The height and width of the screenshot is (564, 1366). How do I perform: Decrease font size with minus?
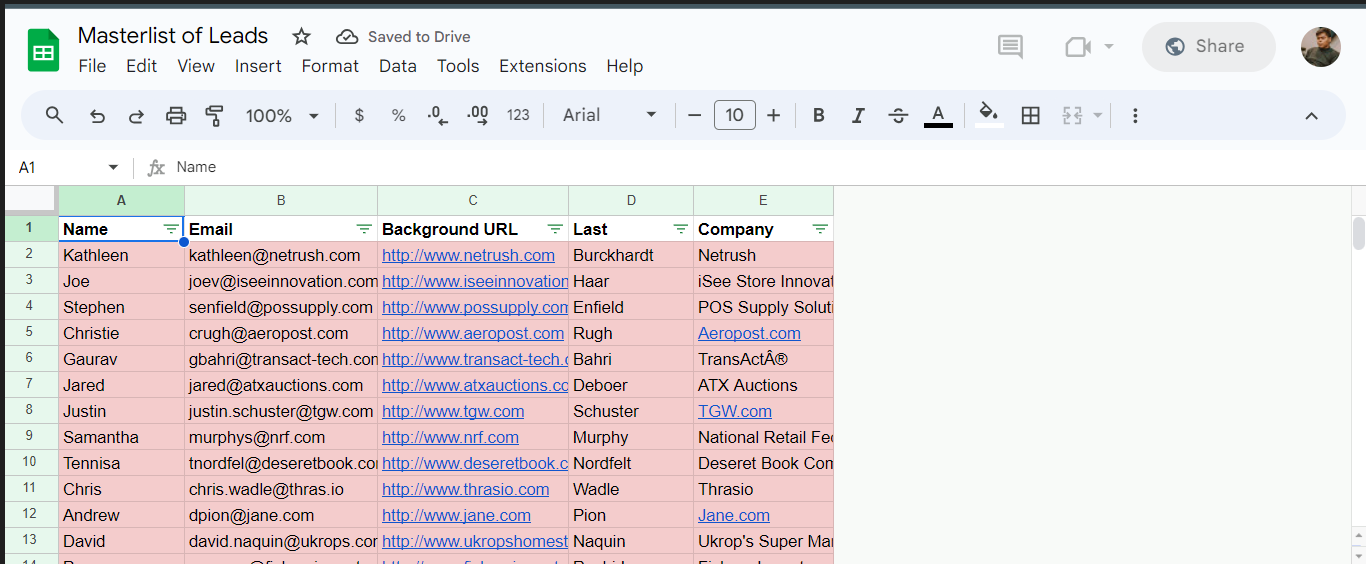pos(694,116)
